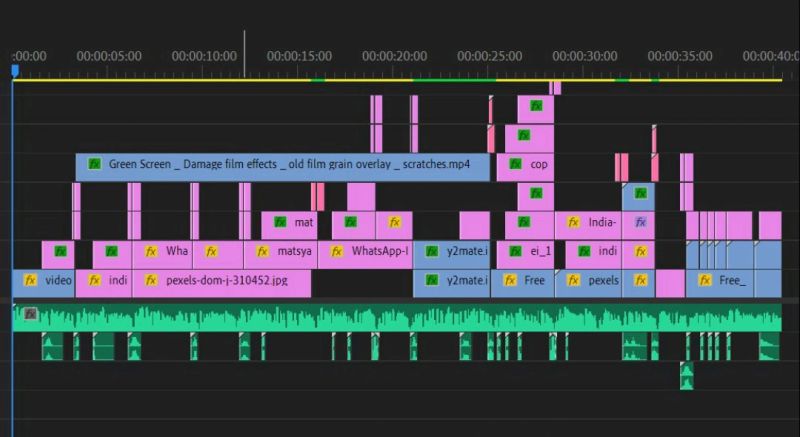Click the purple fx badge right of India- clip
The width and height of the screenshot is (800, 437).
point(640,222)
